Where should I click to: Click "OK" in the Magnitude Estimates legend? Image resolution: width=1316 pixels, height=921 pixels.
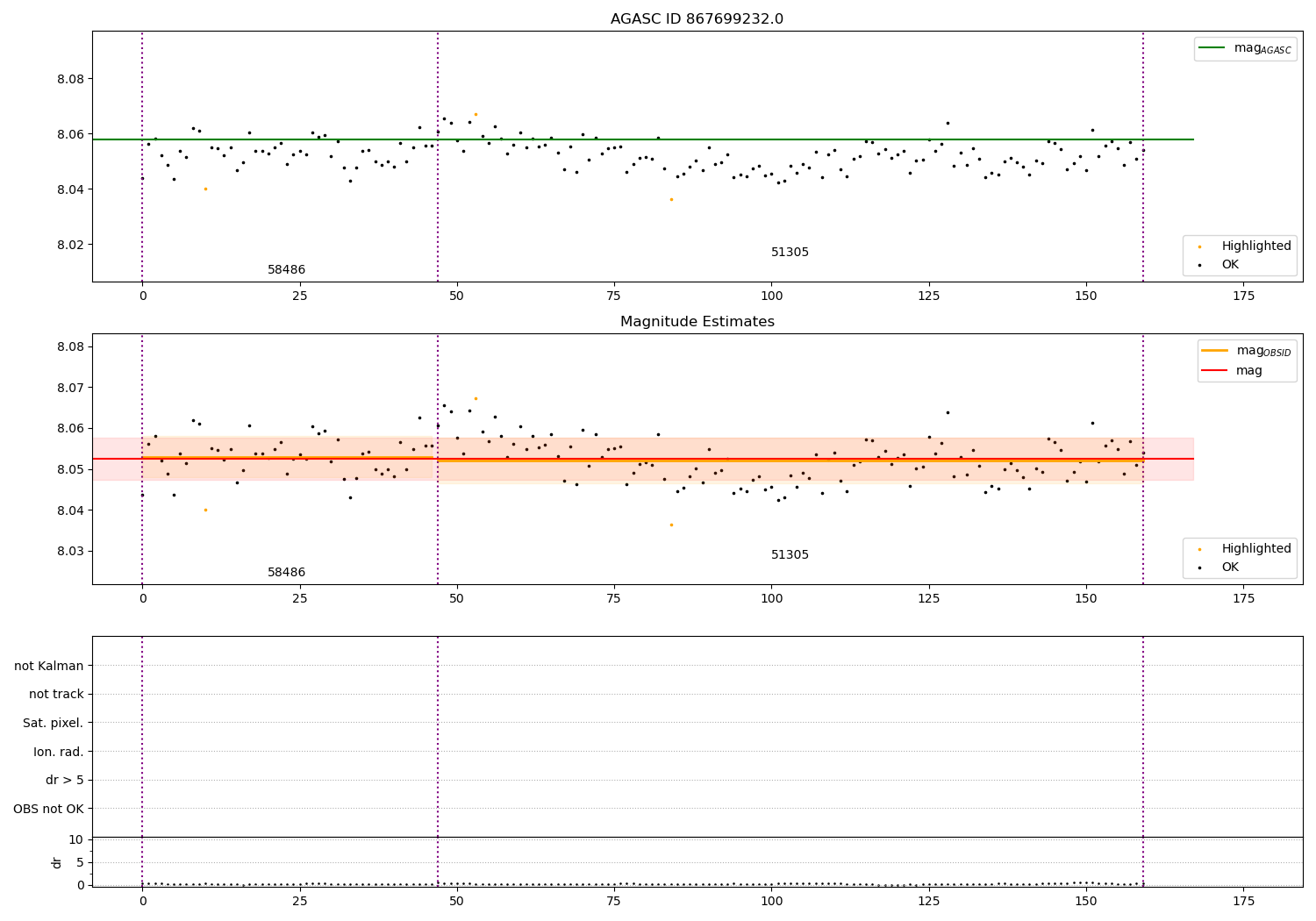(1230, 568)
